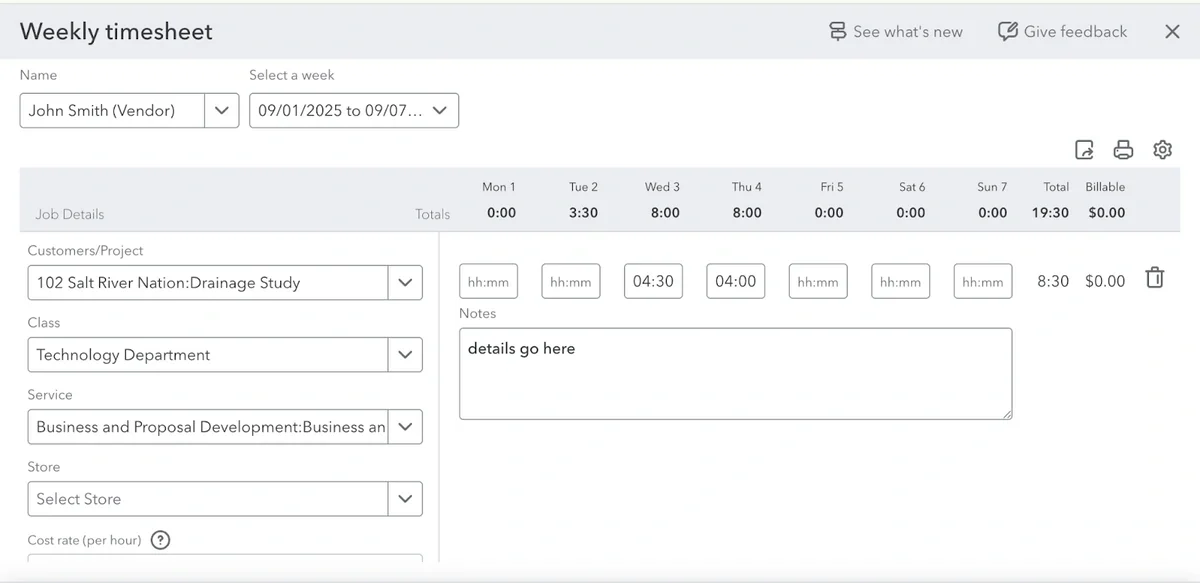Click the Sunday hours input field
This screenshot has width=1200, height=583.
point(982,282)
